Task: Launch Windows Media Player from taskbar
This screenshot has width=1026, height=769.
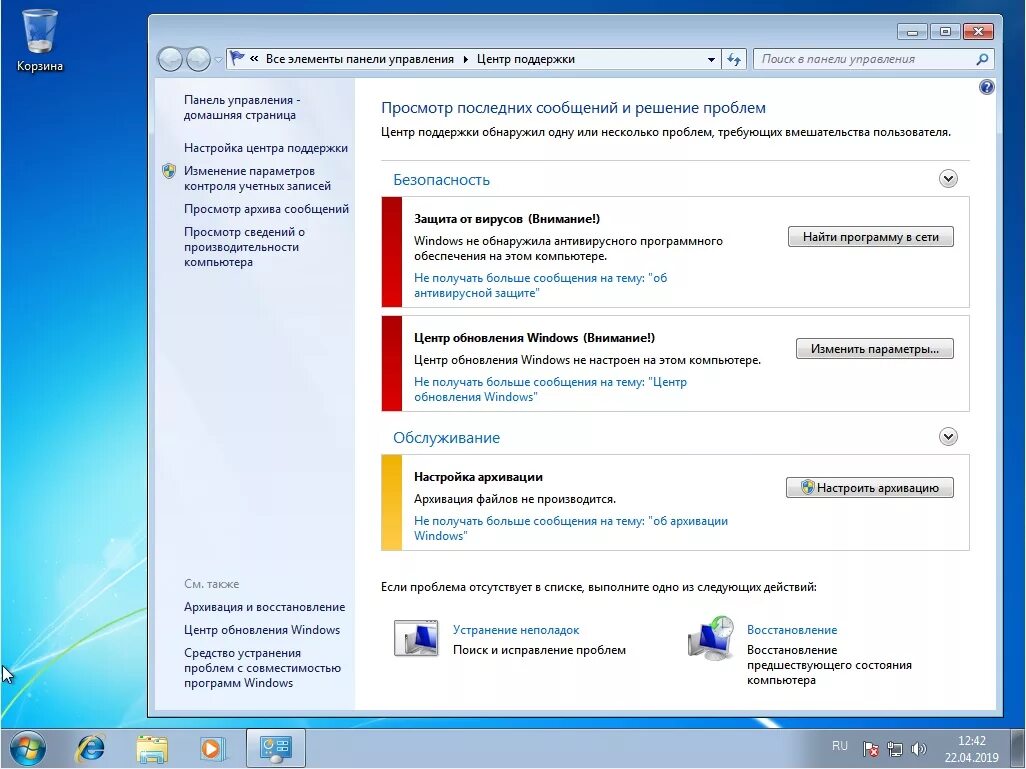Action: coord(213,748)
